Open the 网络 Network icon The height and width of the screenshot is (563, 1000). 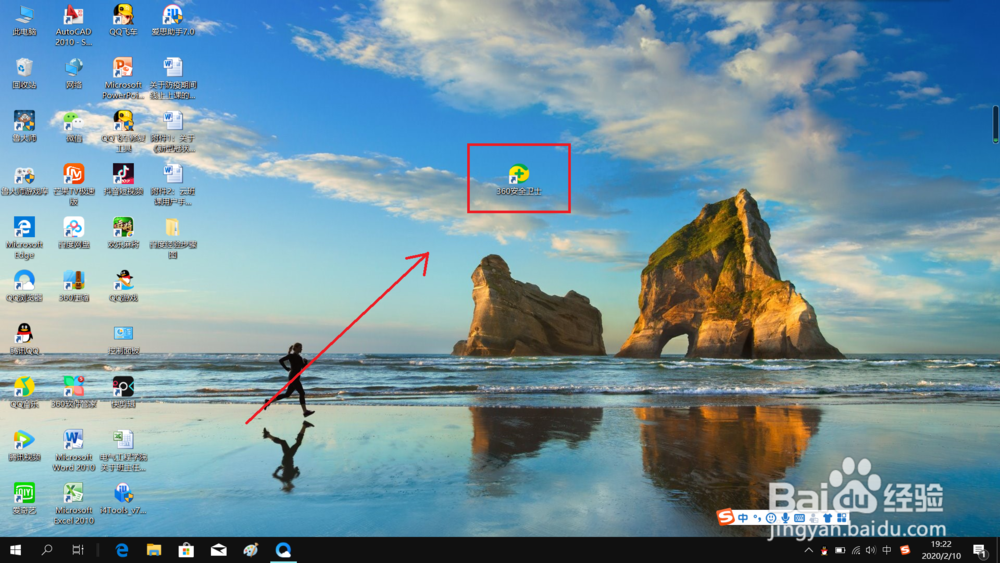tap(73, 73)
